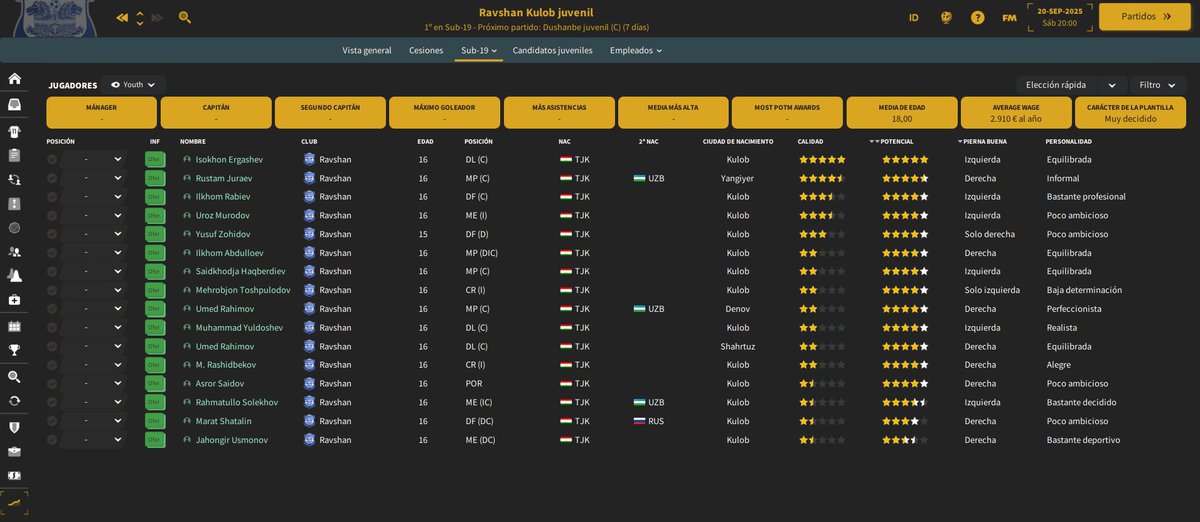Image resolution: width=1200 pixels, height=522 pixels.
Task: Open the world face icon in top bar
Action: click(x=946, y=18)
